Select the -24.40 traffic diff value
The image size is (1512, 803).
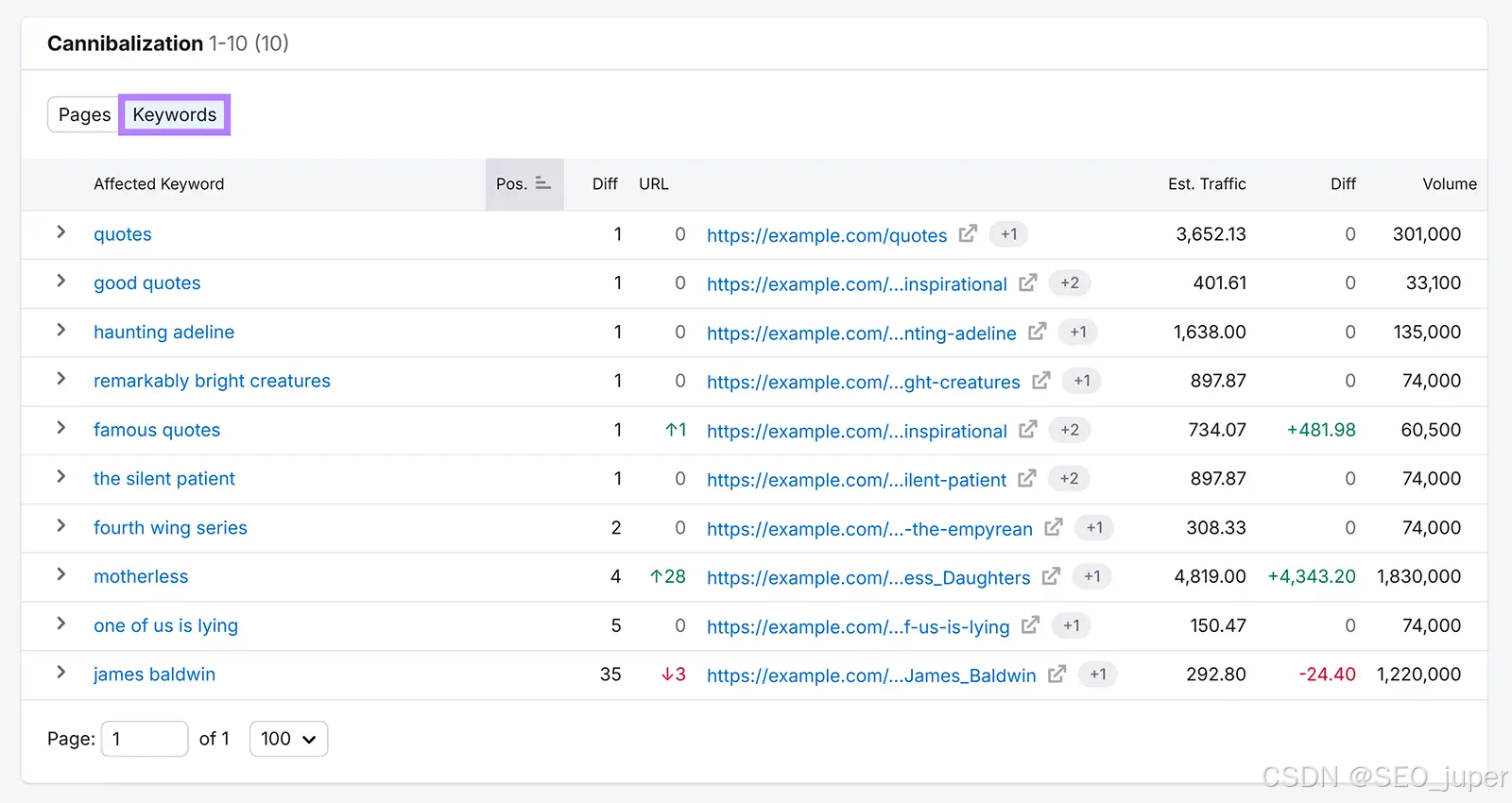click(1327, 675)
